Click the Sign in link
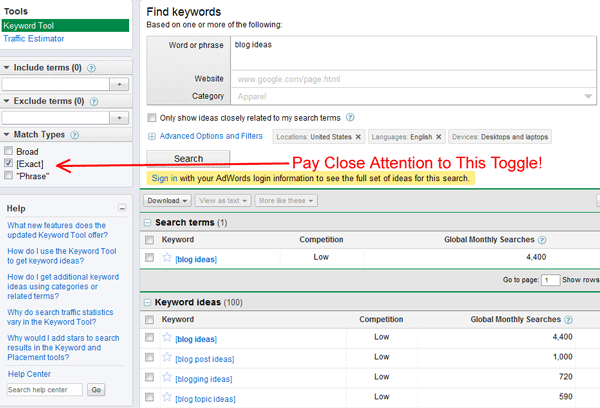Viewport: 600px width, 408px height. [164, 177]
